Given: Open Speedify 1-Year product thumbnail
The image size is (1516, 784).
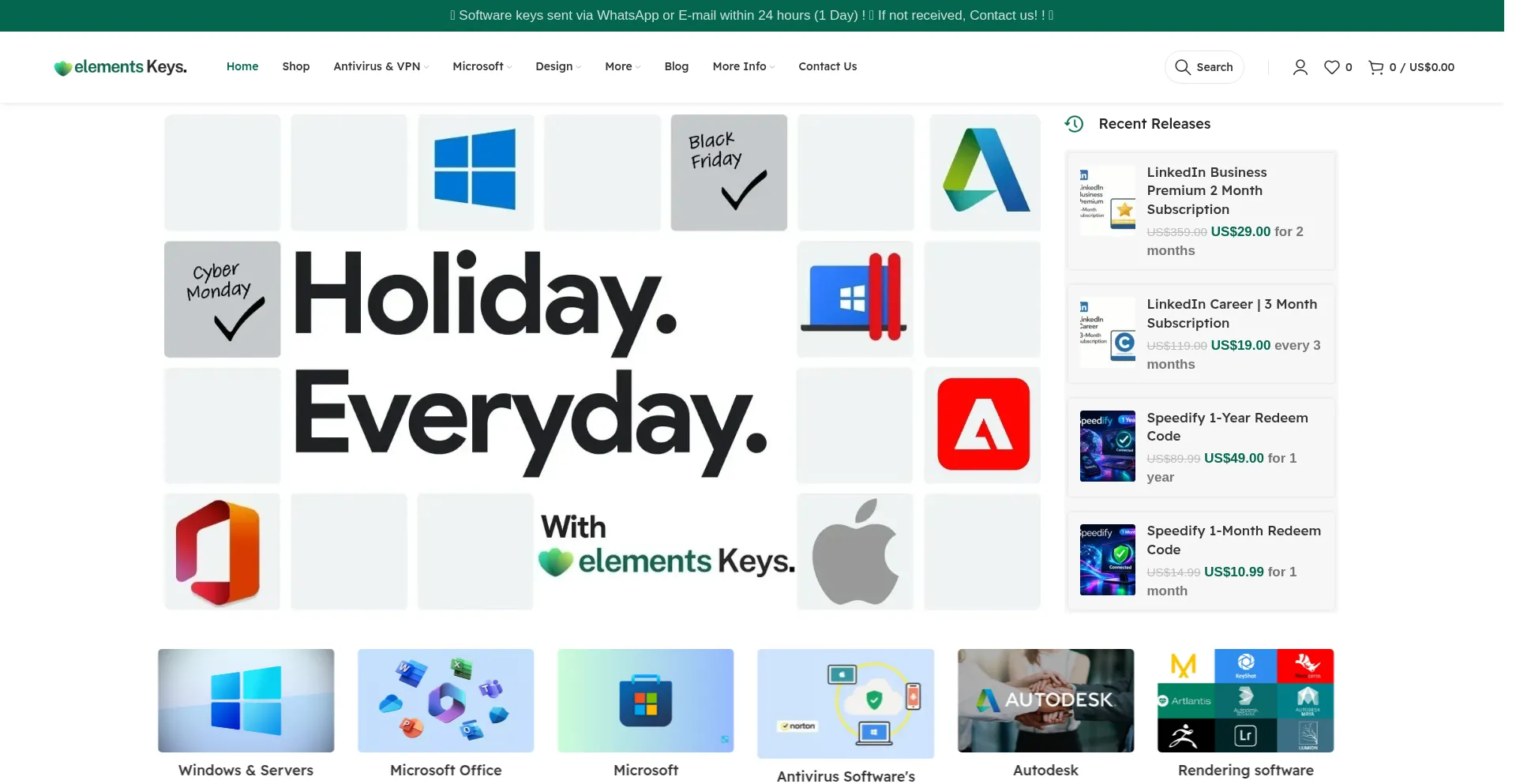Looking at the screenshot, I should pyautogui.click(x=1108, y=446).
